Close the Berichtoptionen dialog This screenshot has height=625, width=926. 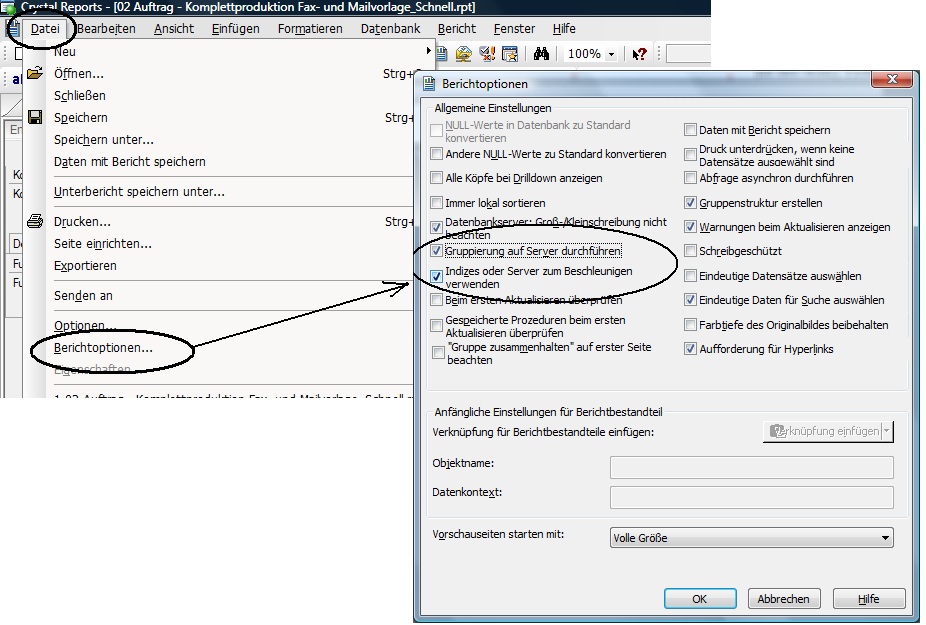[x=892, y=79]
